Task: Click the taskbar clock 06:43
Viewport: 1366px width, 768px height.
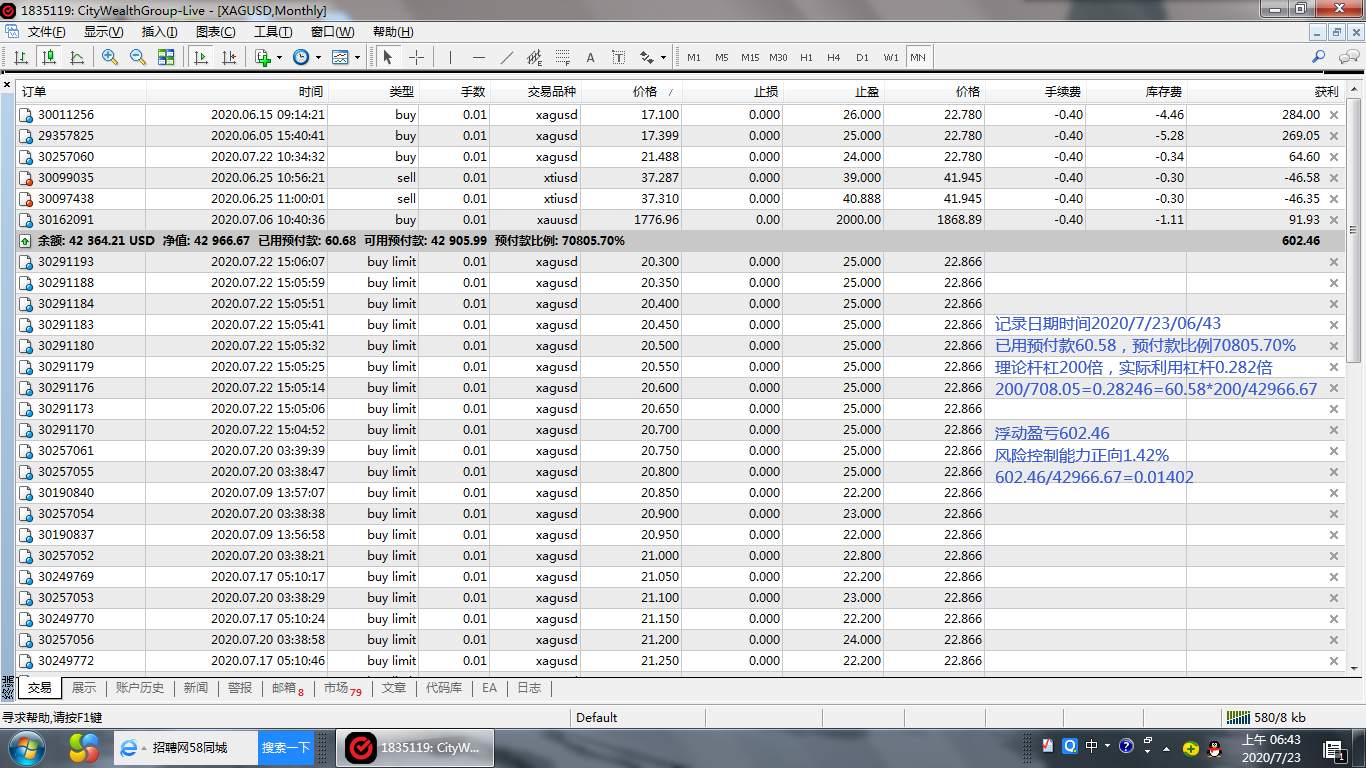Action: pyautogui.click(x=1271, y=748)
